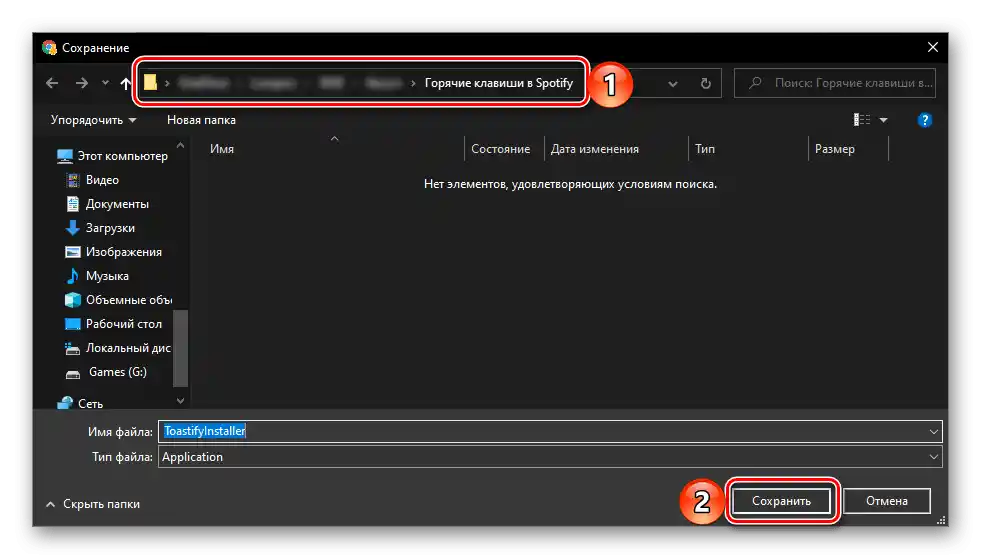Open the 'Изображения' folder
The width and height of the screenshot is (981, 559).
(113, 252)
